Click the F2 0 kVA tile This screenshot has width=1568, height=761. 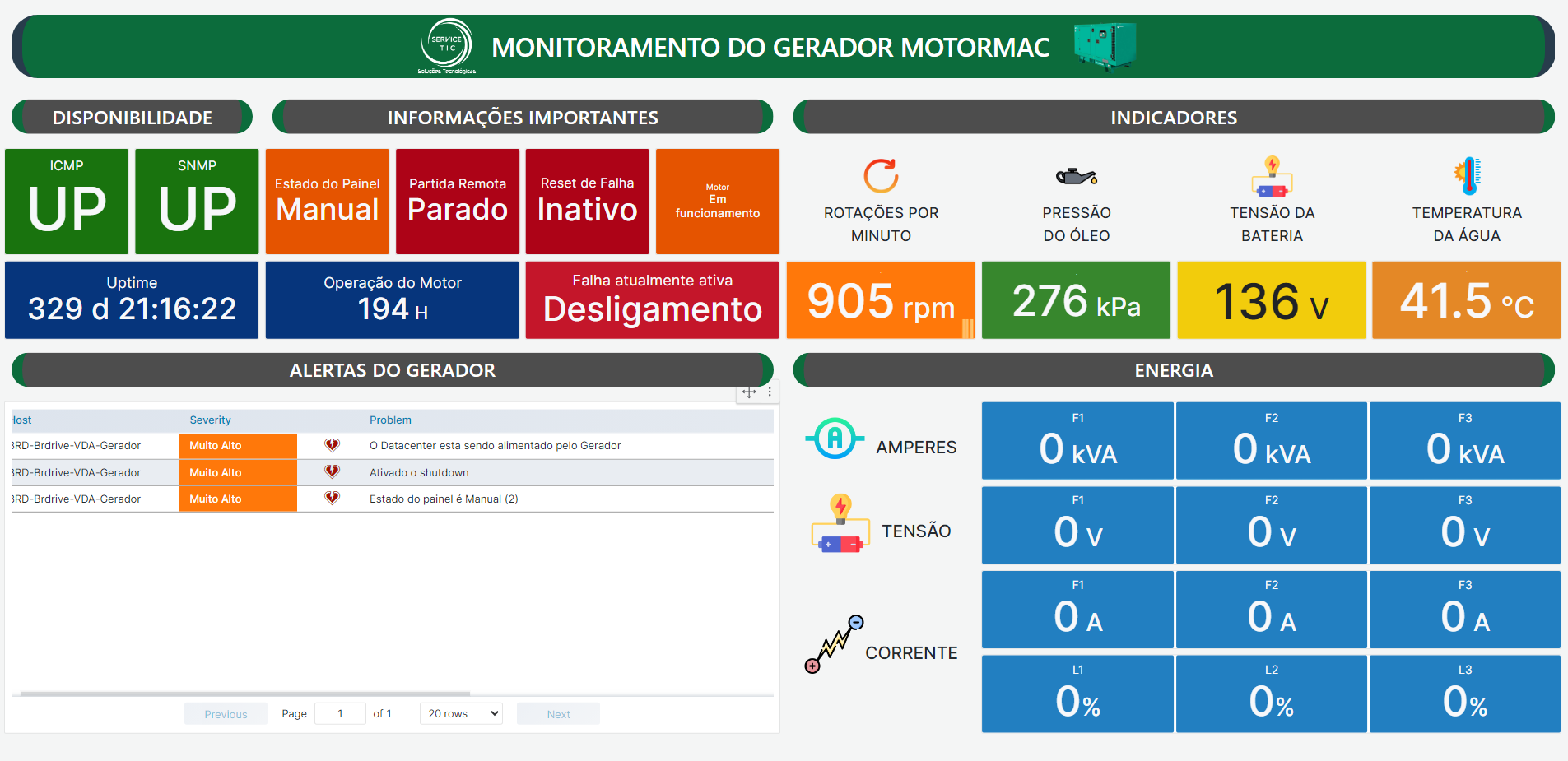tap(1272, 440)
